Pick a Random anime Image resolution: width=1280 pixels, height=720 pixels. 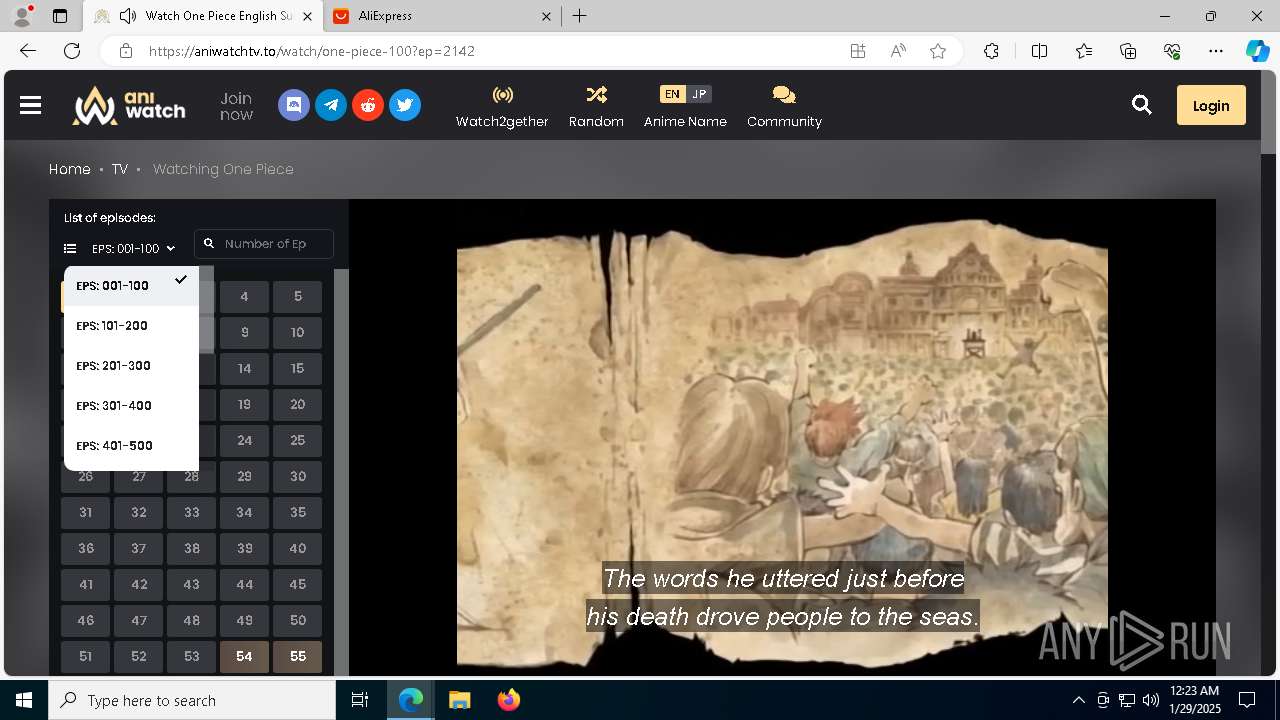[x=596, y=106]
